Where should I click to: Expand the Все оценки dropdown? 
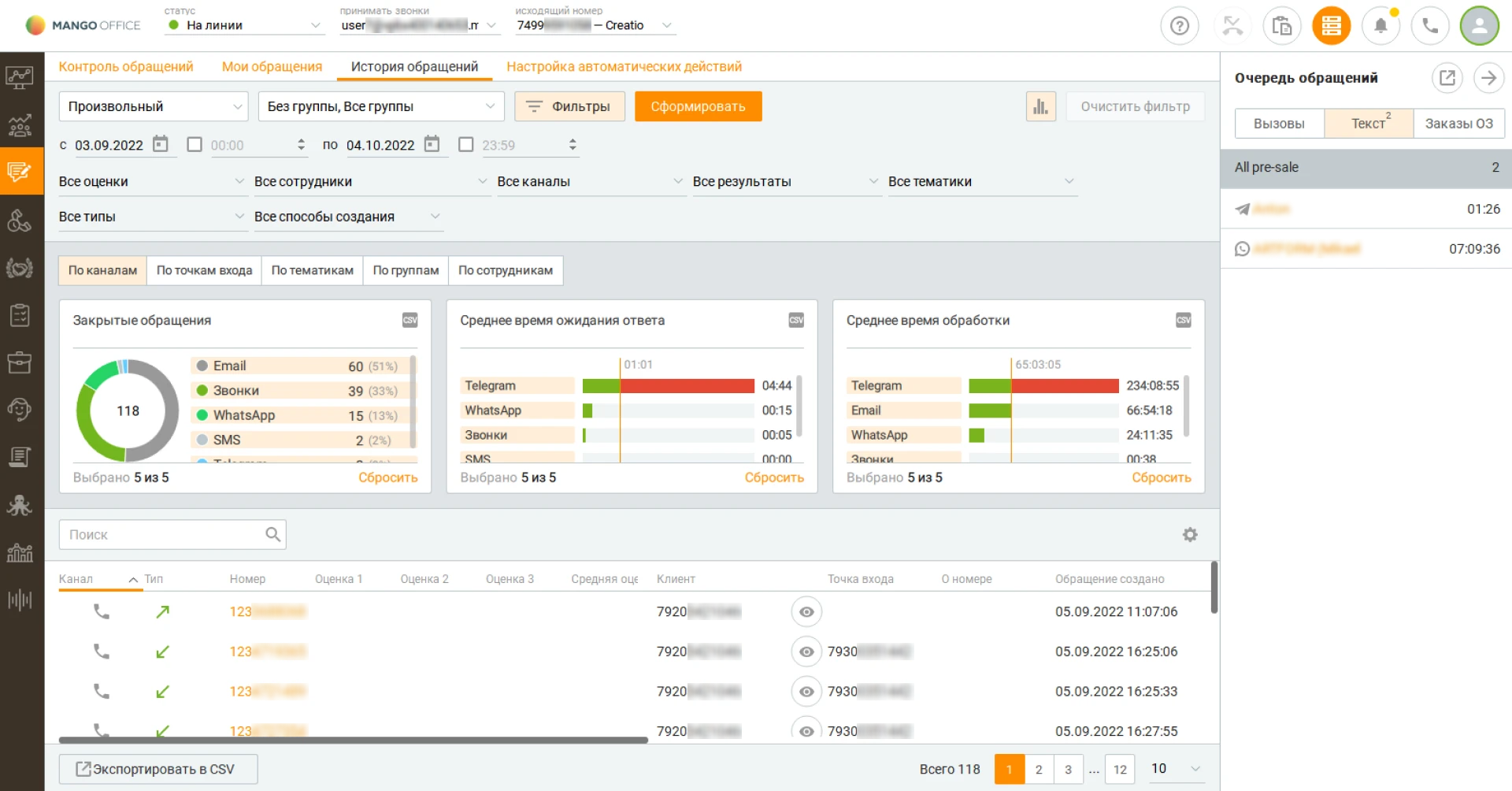click(x=153, y=182)
